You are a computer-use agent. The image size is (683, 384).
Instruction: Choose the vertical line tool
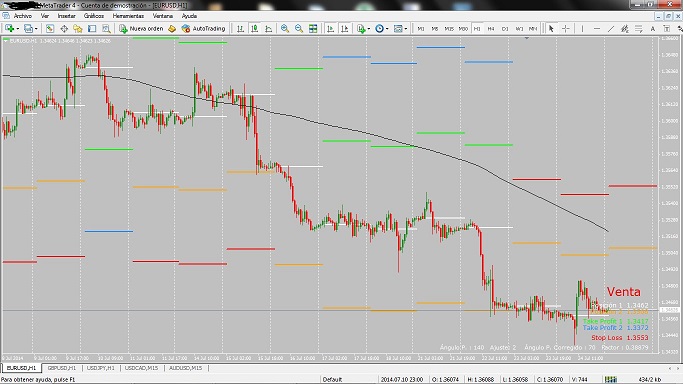(582, 28)
